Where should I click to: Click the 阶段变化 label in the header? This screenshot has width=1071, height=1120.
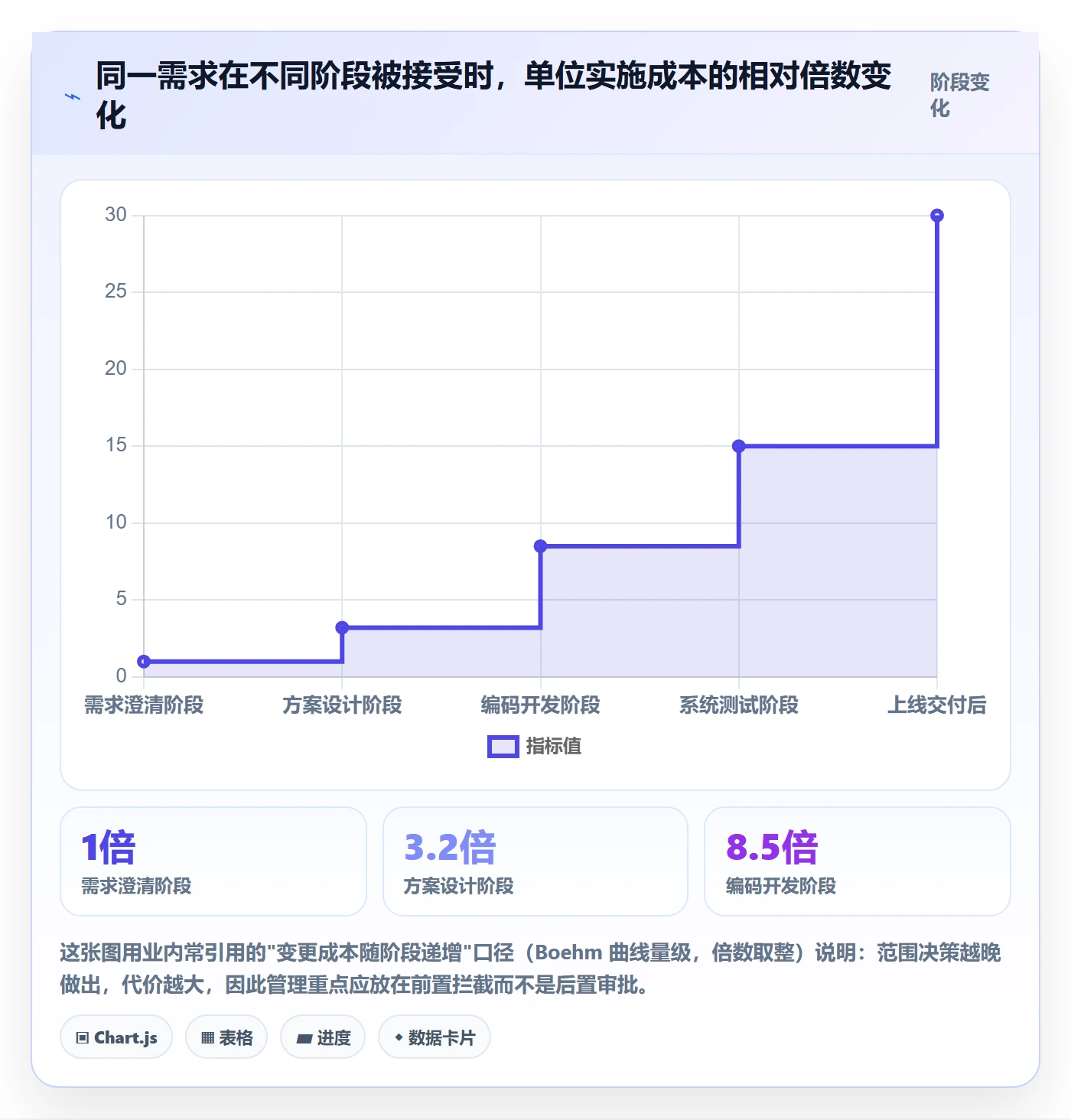tap(960, 96)
